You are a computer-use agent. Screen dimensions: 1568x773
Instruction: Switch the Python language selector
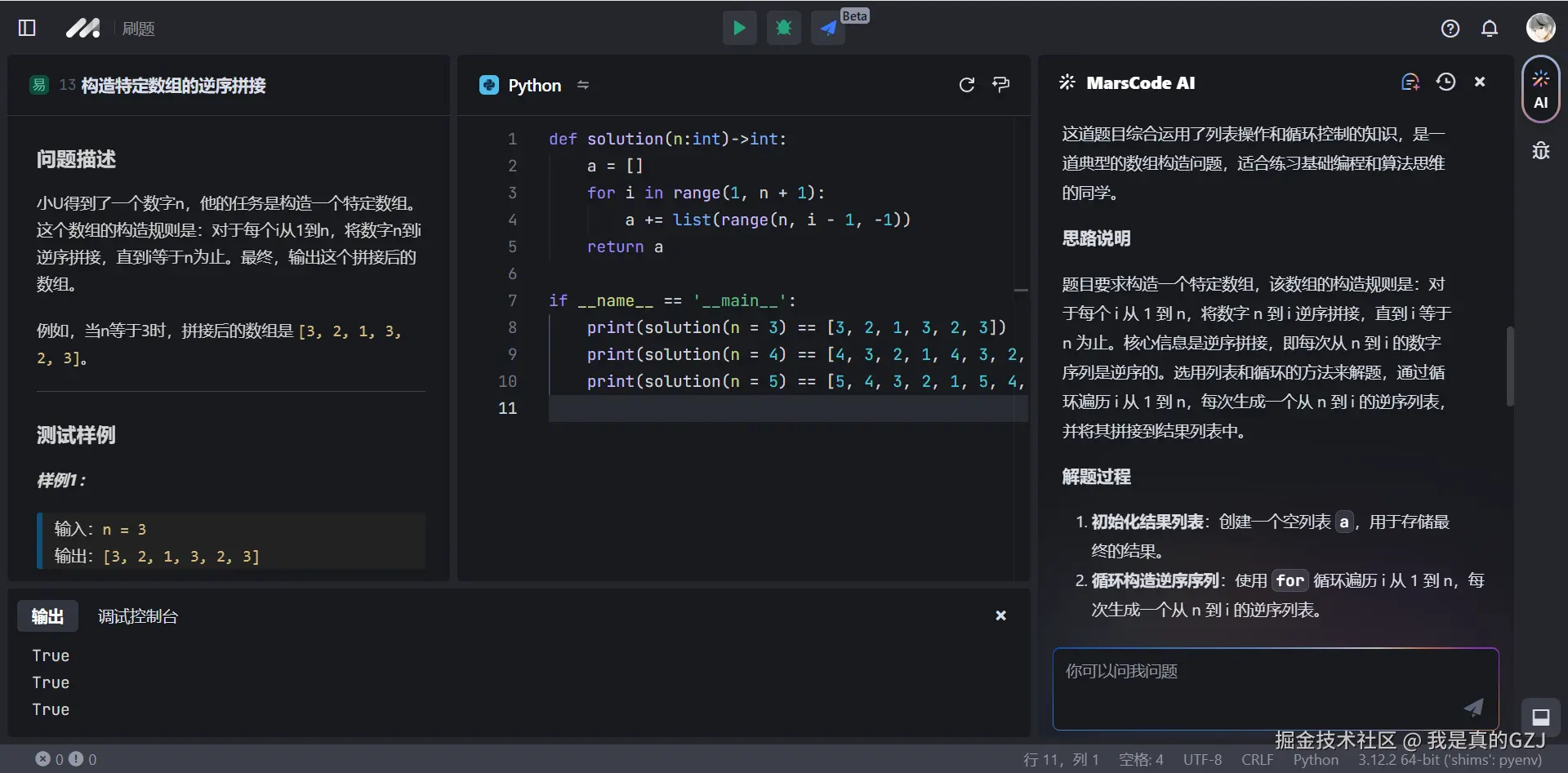[x=534, y=86]
